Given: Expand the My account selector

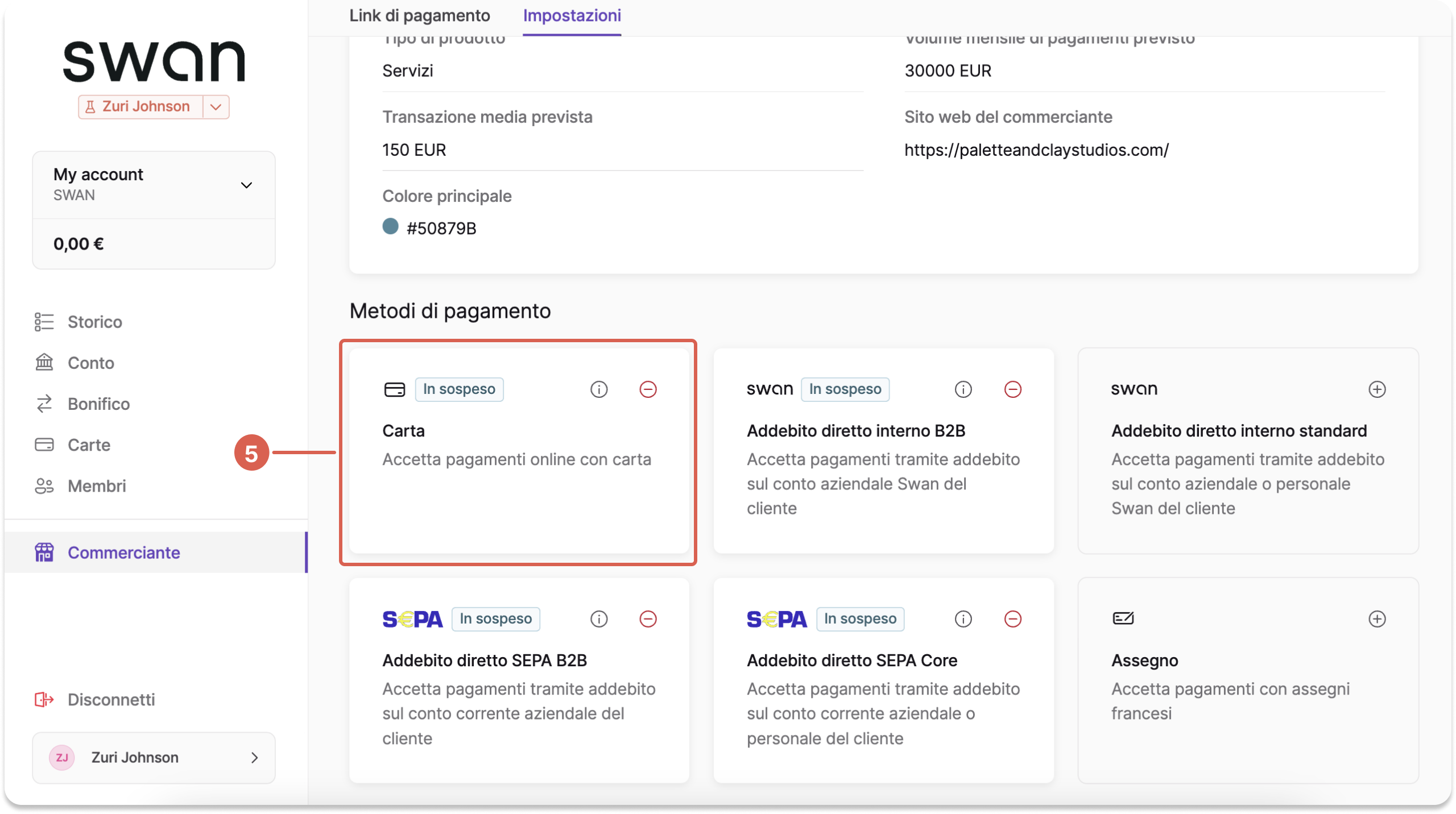Looking at the screenshot, I should [154, 185].
